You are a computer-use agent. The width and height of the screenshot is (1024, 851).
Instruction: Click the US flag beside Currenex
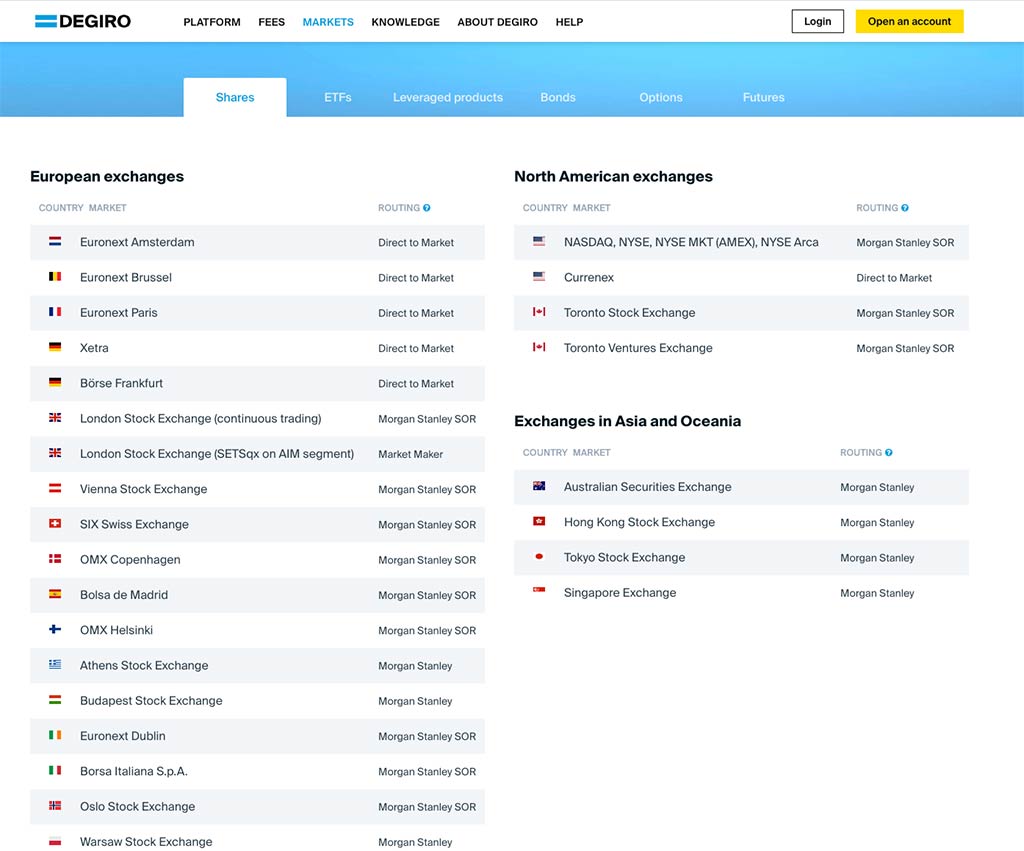pyautogui.click(x=539, y=277)
